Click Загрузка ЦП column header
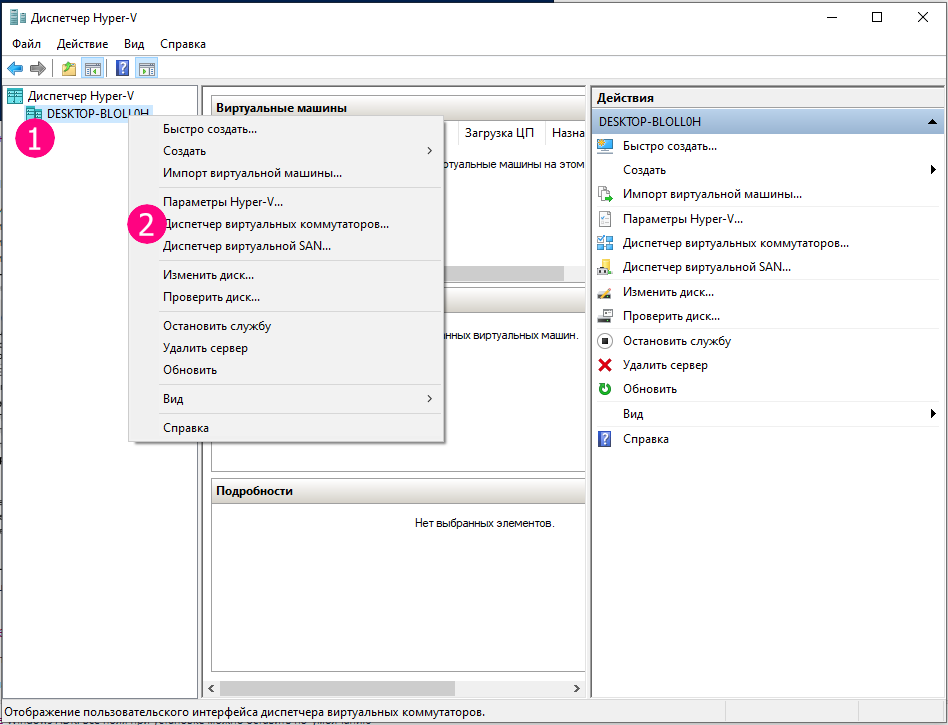The width and height of the screenshot is (948, 725). click(499, 133)
